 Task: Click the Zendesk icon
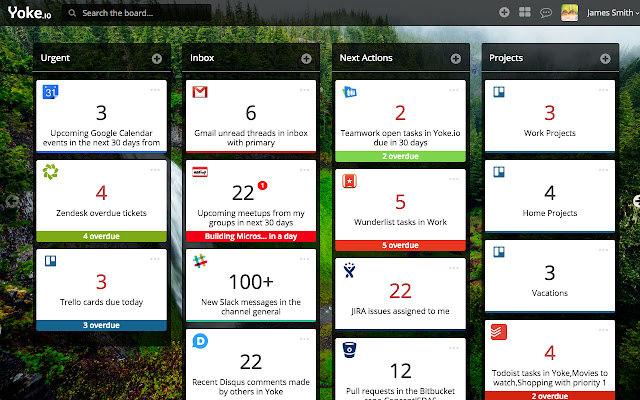51,172
